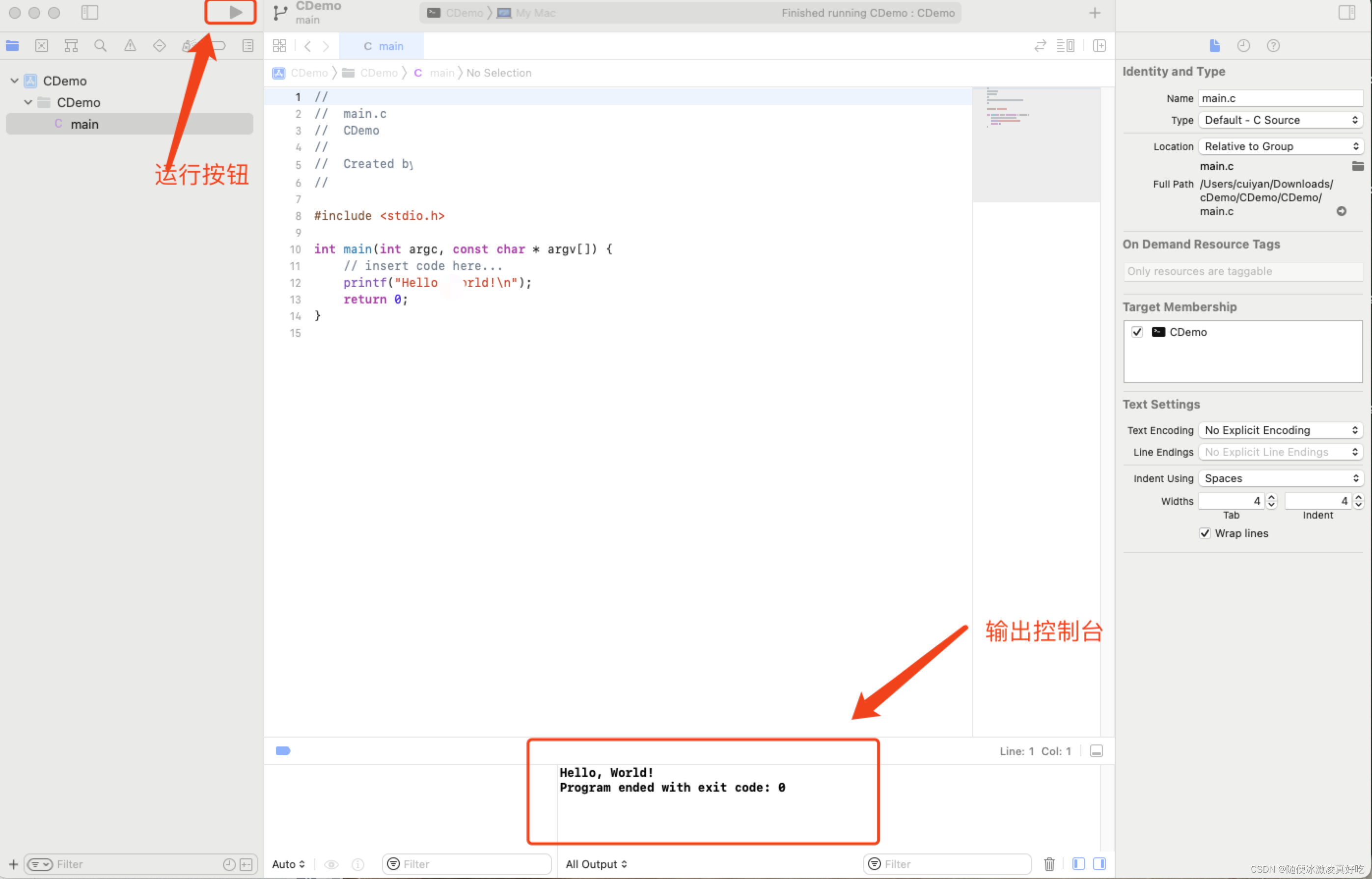Switch to the main tab in editor
The width and height of the screenshot is (1372, 879).
[x=382, y=46]
